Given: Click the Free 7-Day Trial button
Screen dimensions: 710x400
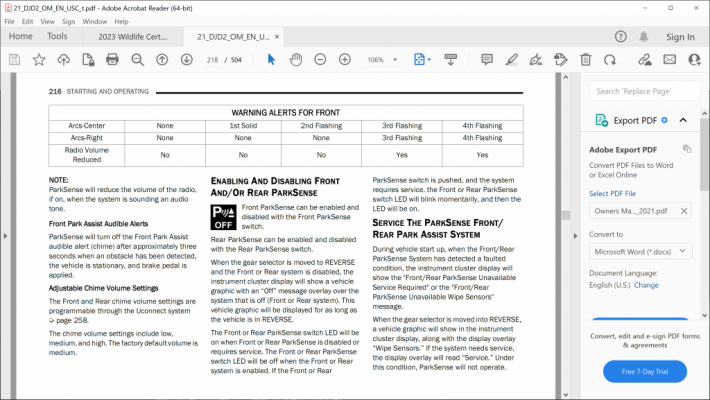Looking at the screenshot, I should click(645, 371).
